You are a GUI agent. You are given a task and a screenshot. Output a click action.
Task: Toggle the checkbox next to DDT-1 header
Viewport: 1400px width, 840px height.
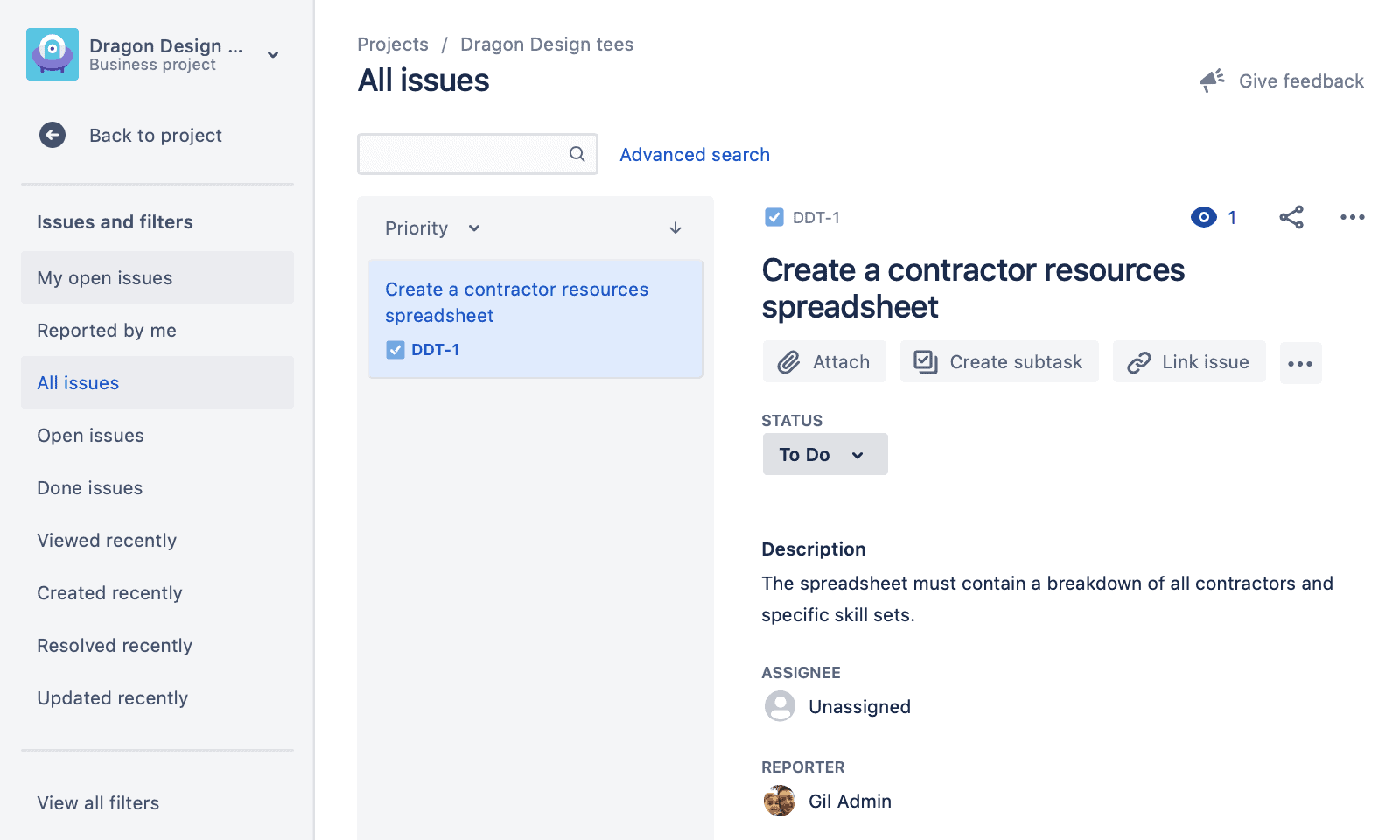pos(773,217)
